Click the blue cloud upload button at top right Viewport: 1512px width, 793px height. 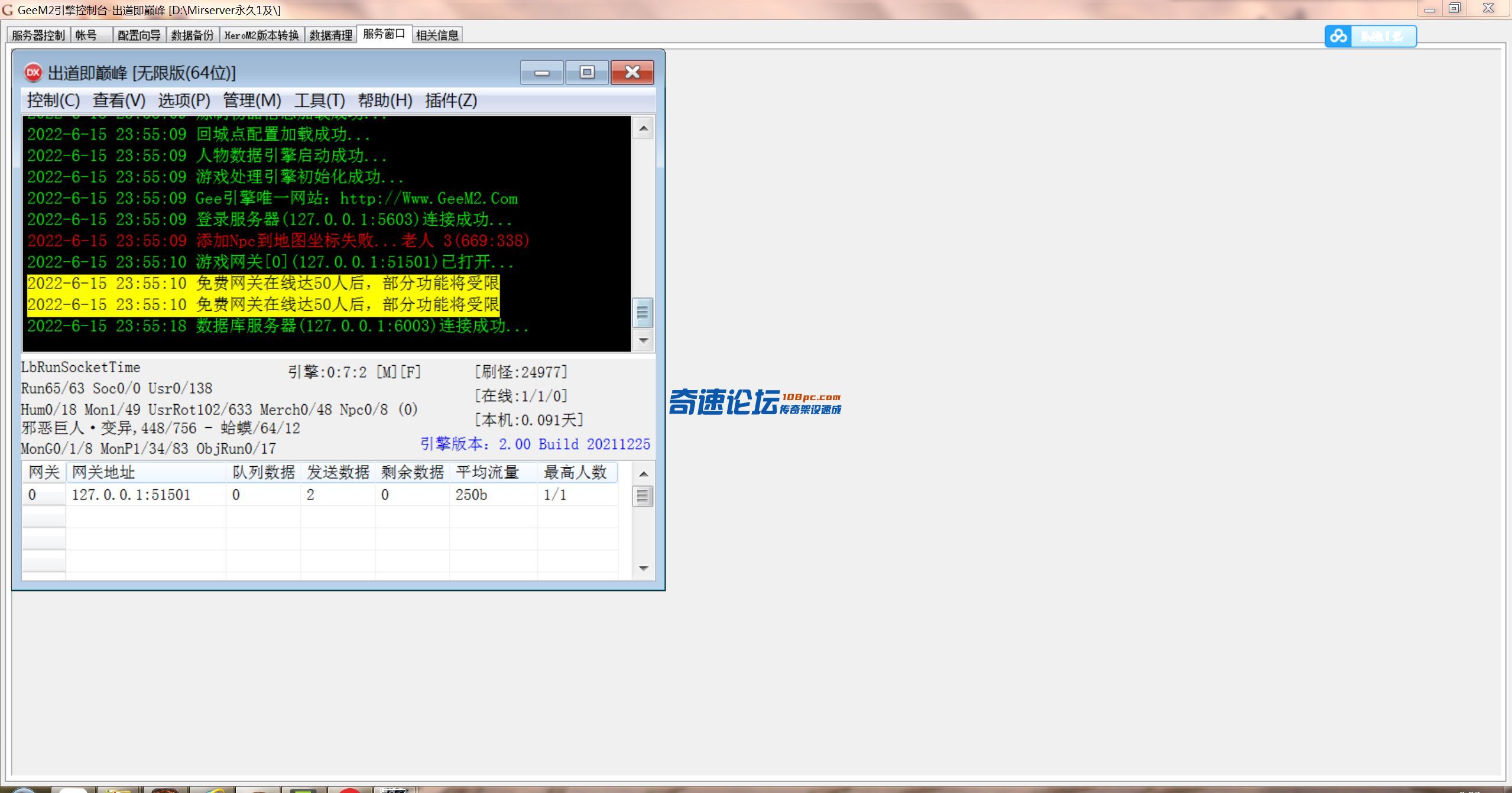point(1370,36)
